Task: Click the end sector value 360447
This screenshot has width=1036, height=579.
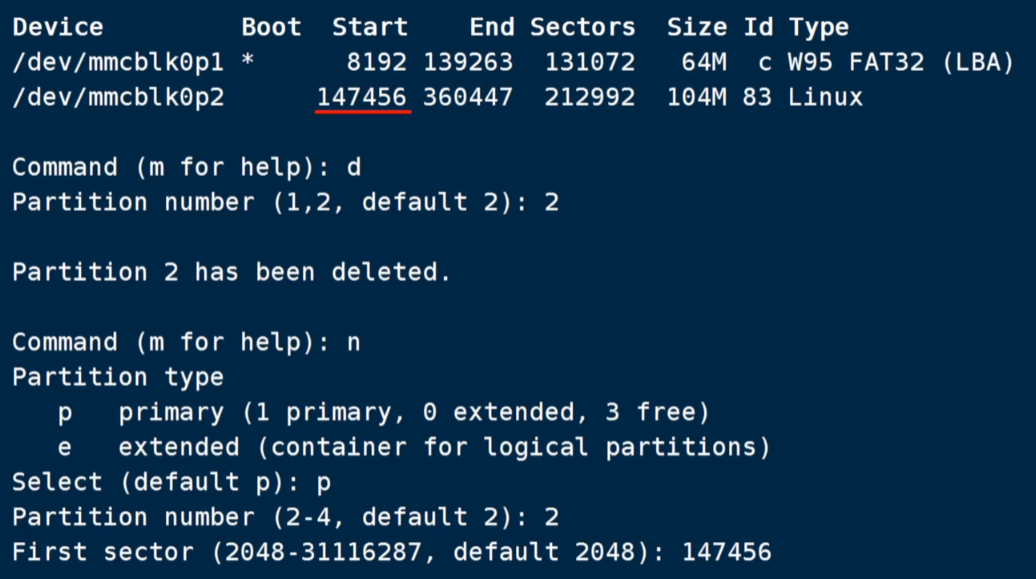Action: pyautogui.click(x=468, y=97)
